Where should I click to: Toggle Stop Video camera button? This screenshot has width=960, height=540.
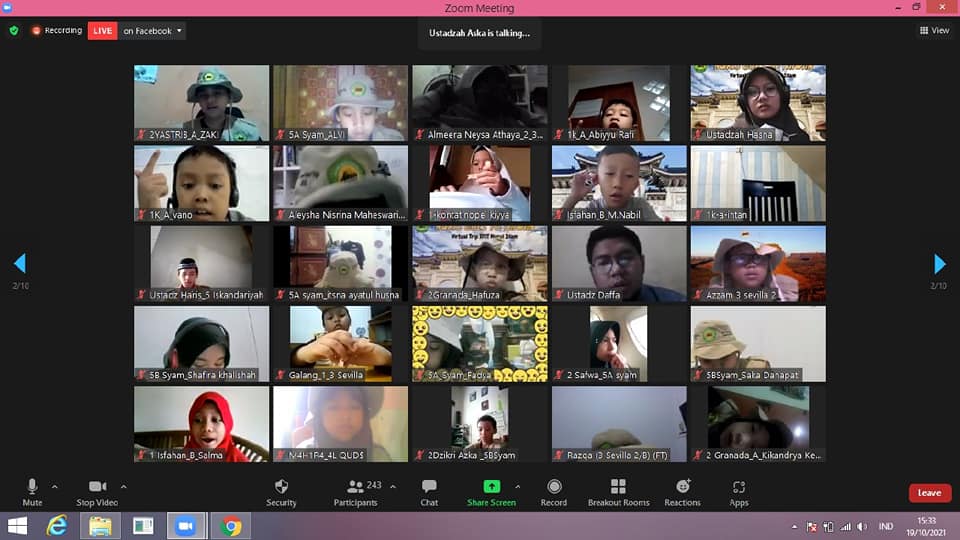pyautogui.click(x=97, y=488)
